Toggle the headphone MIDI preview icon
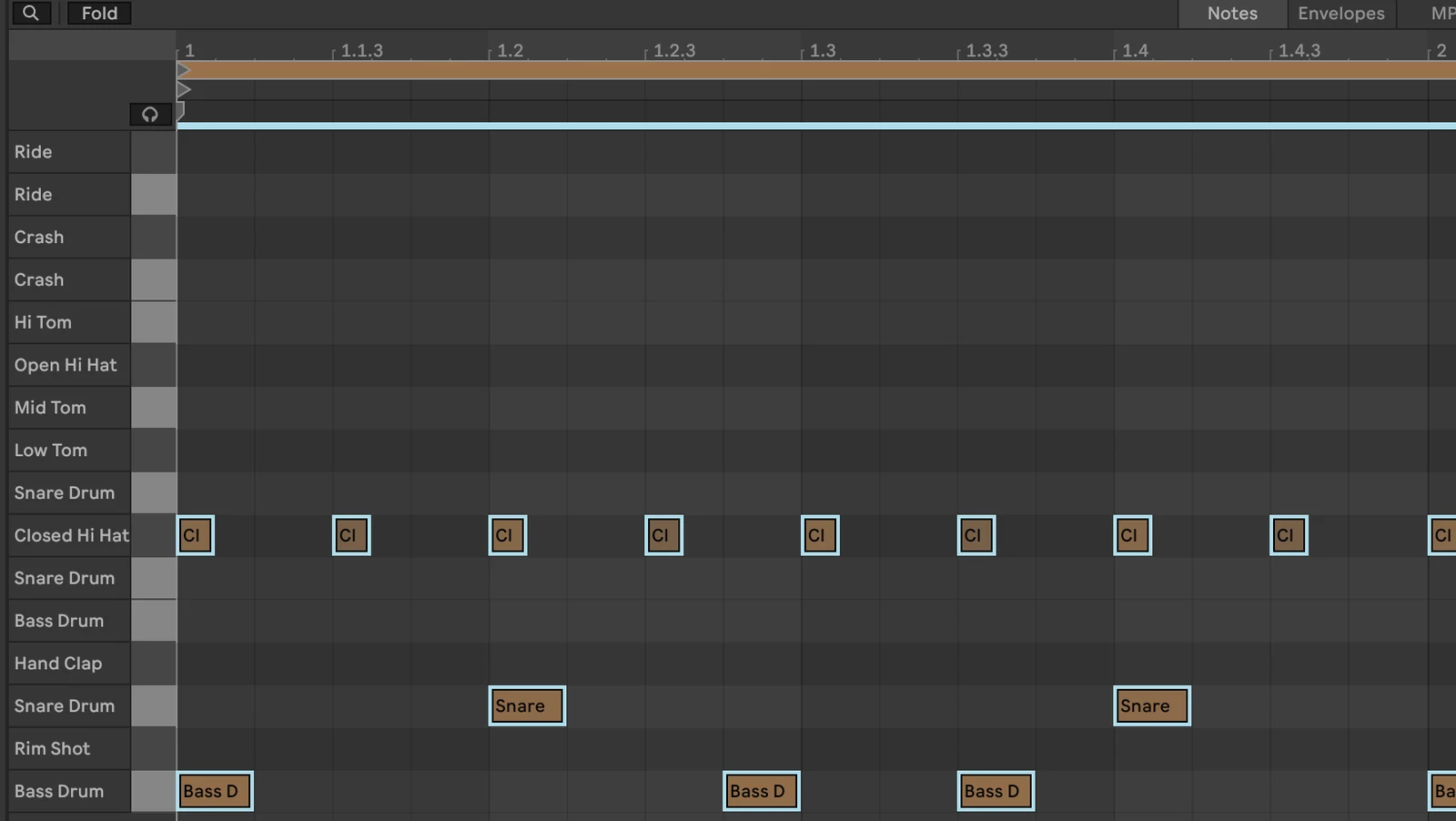The height and width of the screenshot is (821, 1456). click(150, 115)
